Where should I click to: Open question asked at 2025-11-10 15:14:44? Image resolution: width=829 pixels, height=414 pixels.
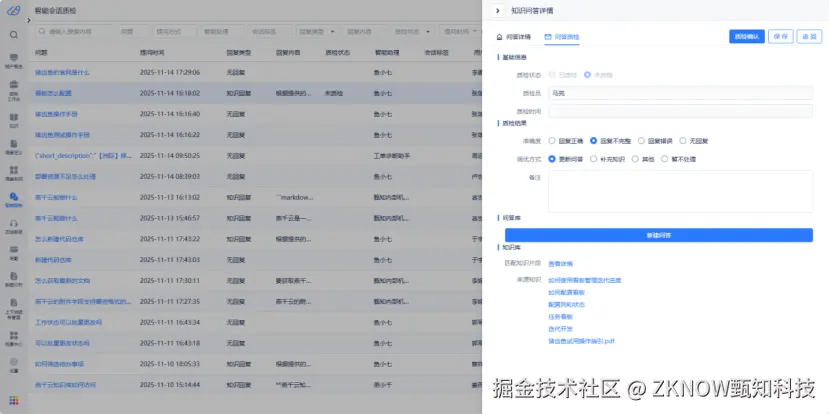pos(66,385)
